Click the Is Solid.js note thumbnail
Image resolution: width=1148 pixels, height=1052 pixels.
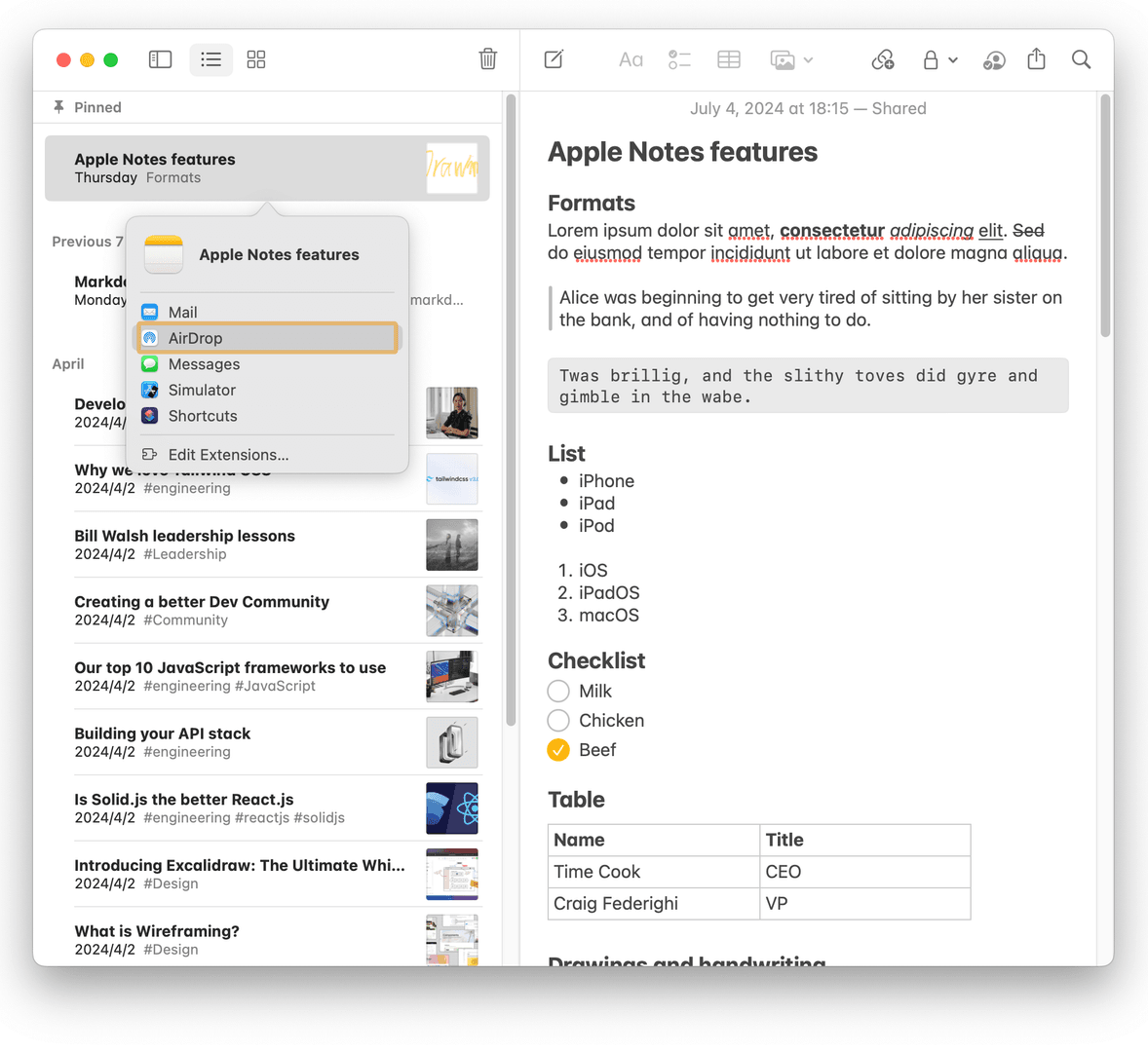pyautogui.click(x=451, y=808)
